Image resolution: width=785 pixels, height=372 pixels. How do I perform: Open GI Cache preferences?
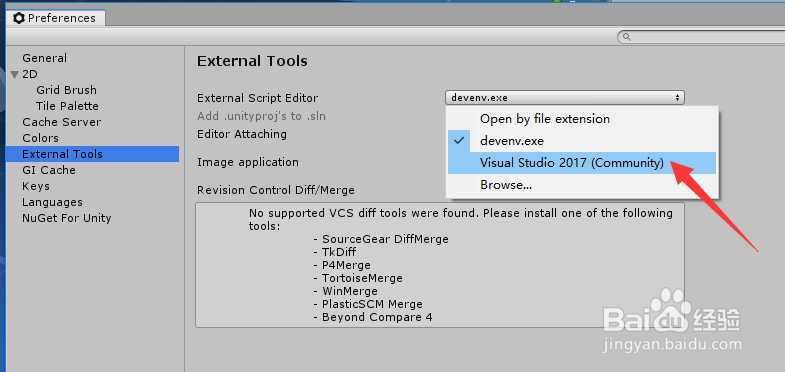point(49,170)
